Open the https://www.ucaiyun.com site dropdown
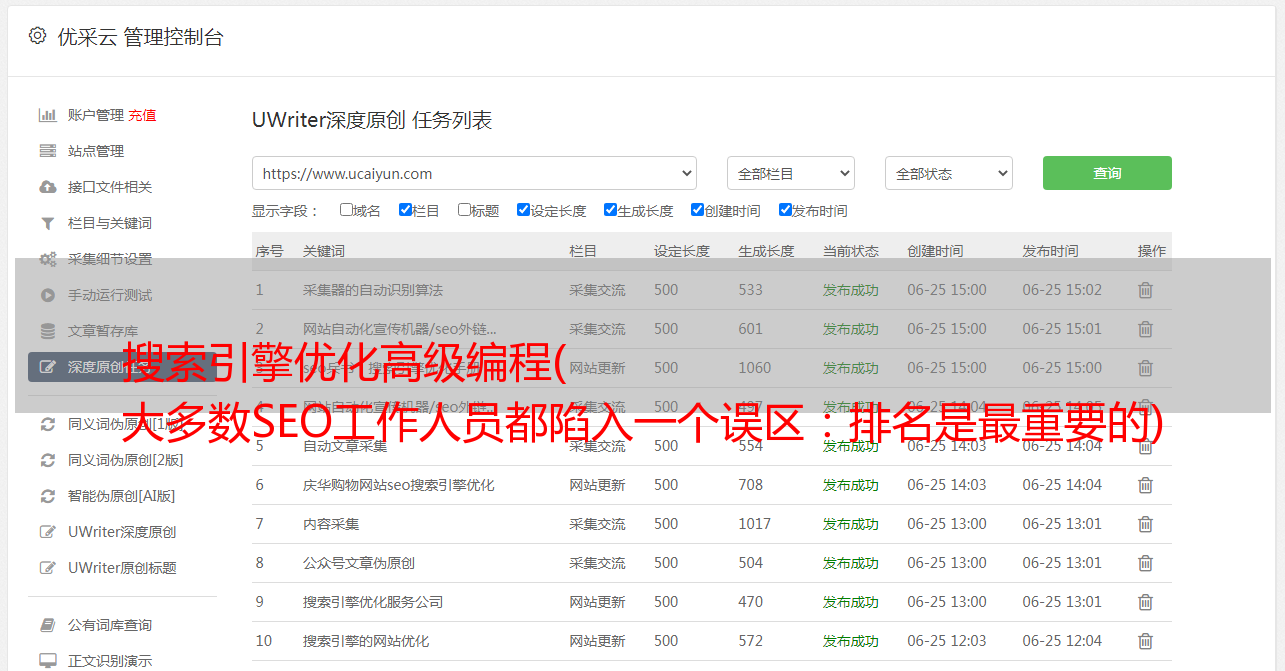The width and height of the screenshot is (1285, 671). (x=474, y=173)
